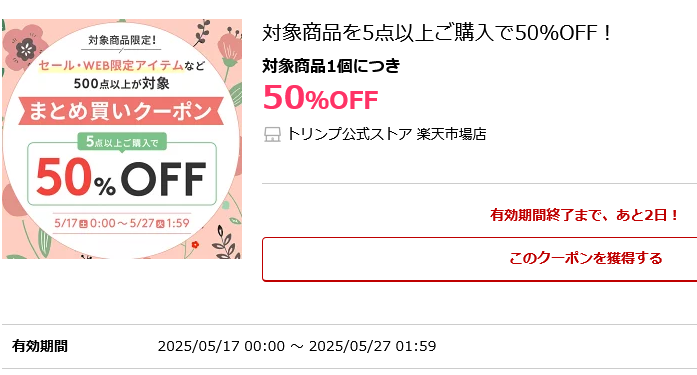Click the 対象商品1個につき label
697x375 pixels.
pos(331,66)
